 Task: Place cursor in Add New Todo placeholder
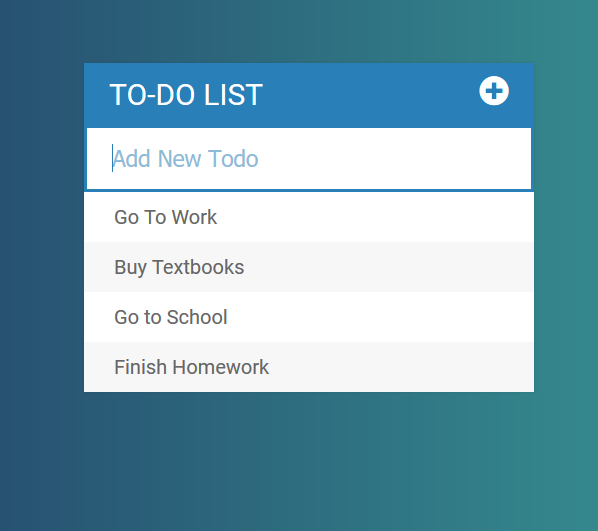[x=186, y=159]
